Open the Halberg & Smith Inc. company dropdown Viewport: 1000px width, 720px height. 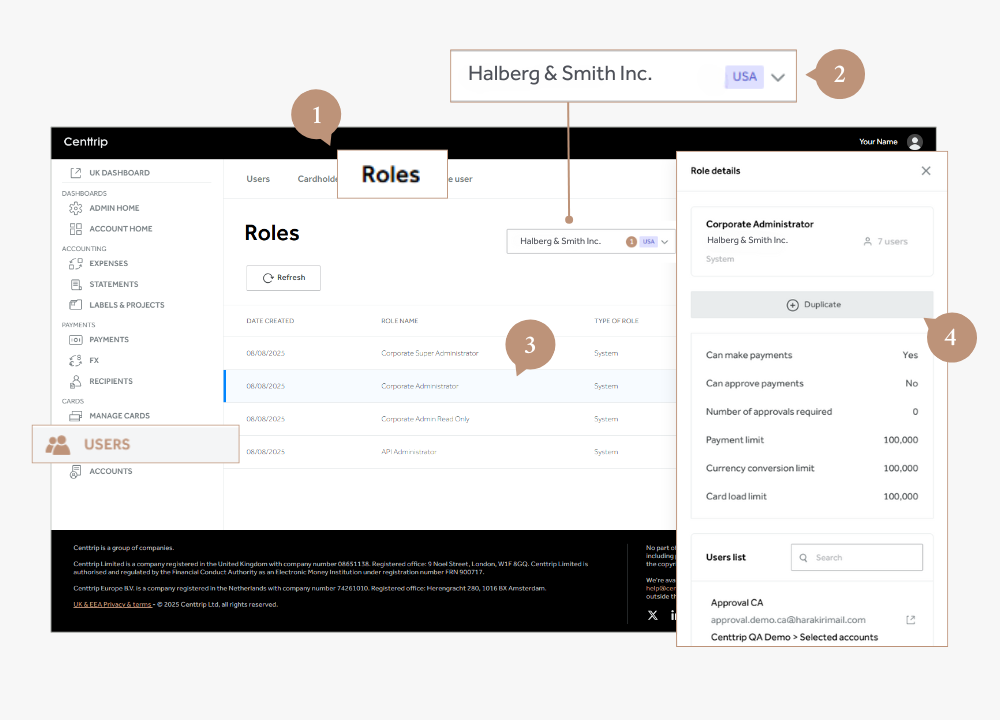591,242
